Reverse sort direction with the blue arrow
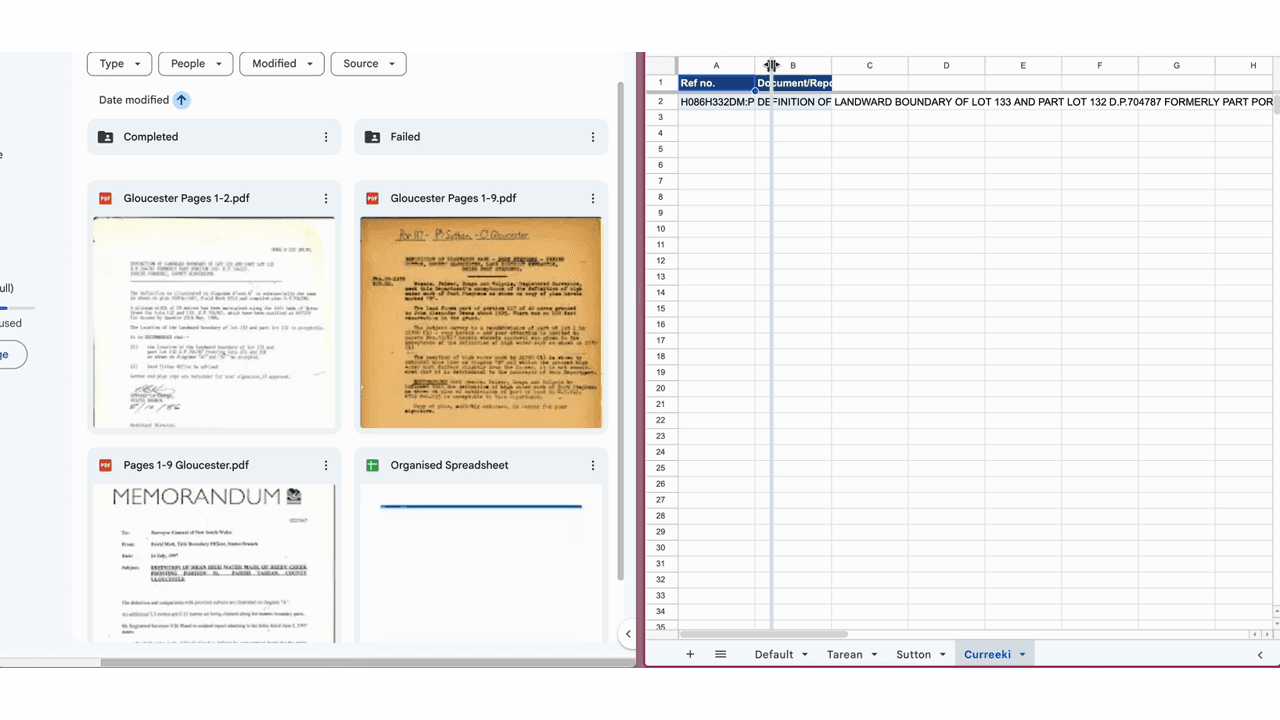This screenshot has height=720, width=1280. (181, 100)
